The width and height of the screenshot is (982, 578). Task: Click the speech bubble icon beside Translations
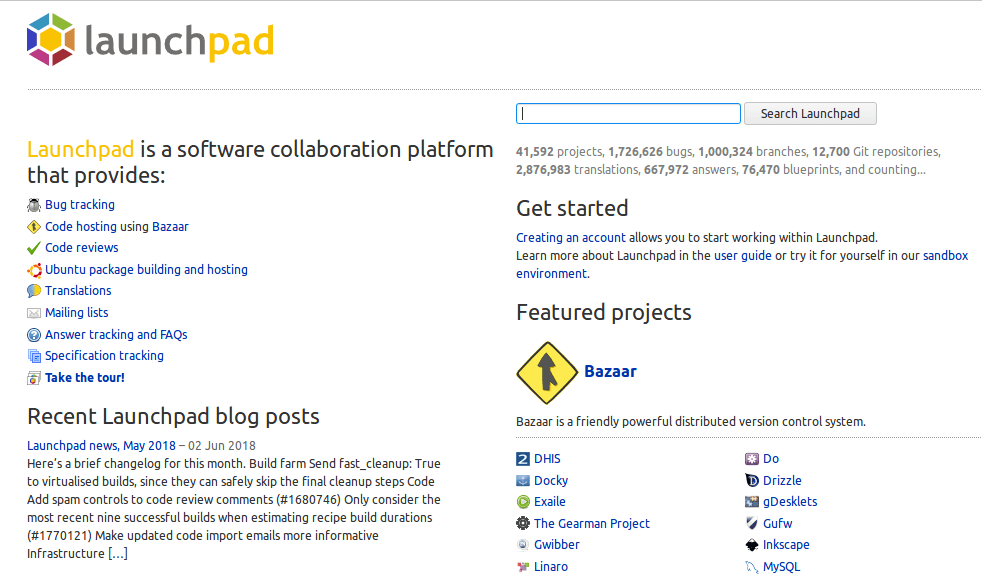pos(34,291)
